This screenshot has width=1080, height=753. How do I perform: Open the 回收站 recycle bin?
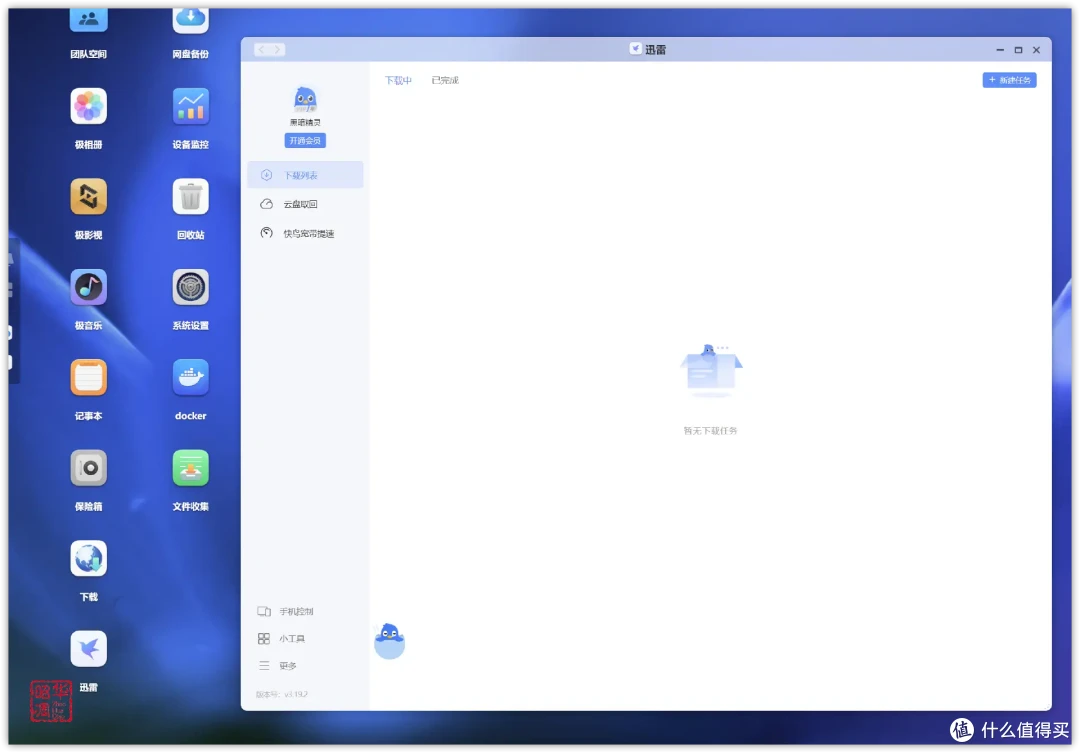pos(190,197)
